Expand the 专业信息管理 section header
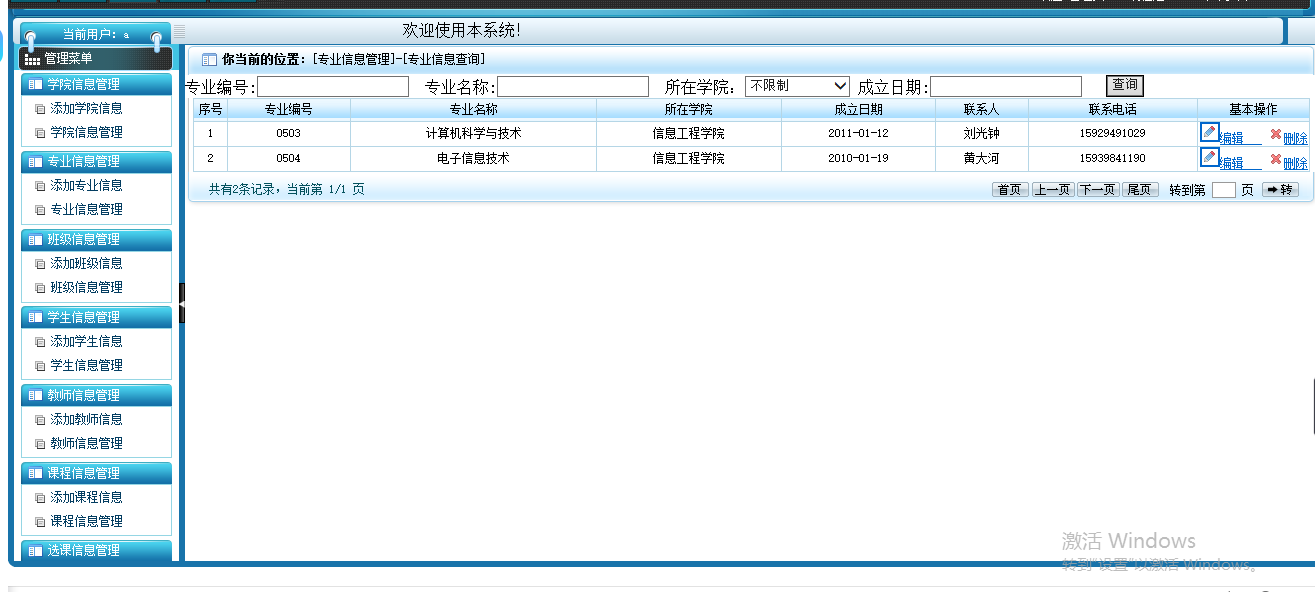 pos(96,162)
